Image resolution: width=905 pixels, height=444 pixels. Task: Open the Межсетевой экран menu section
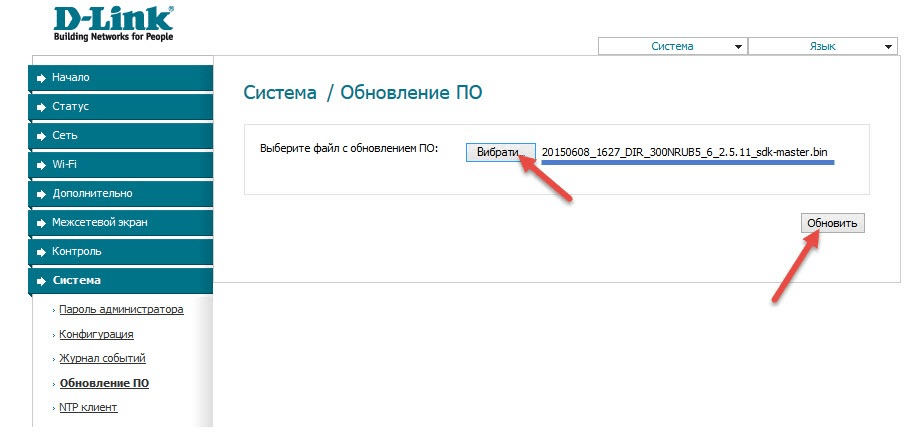(121, 222)
